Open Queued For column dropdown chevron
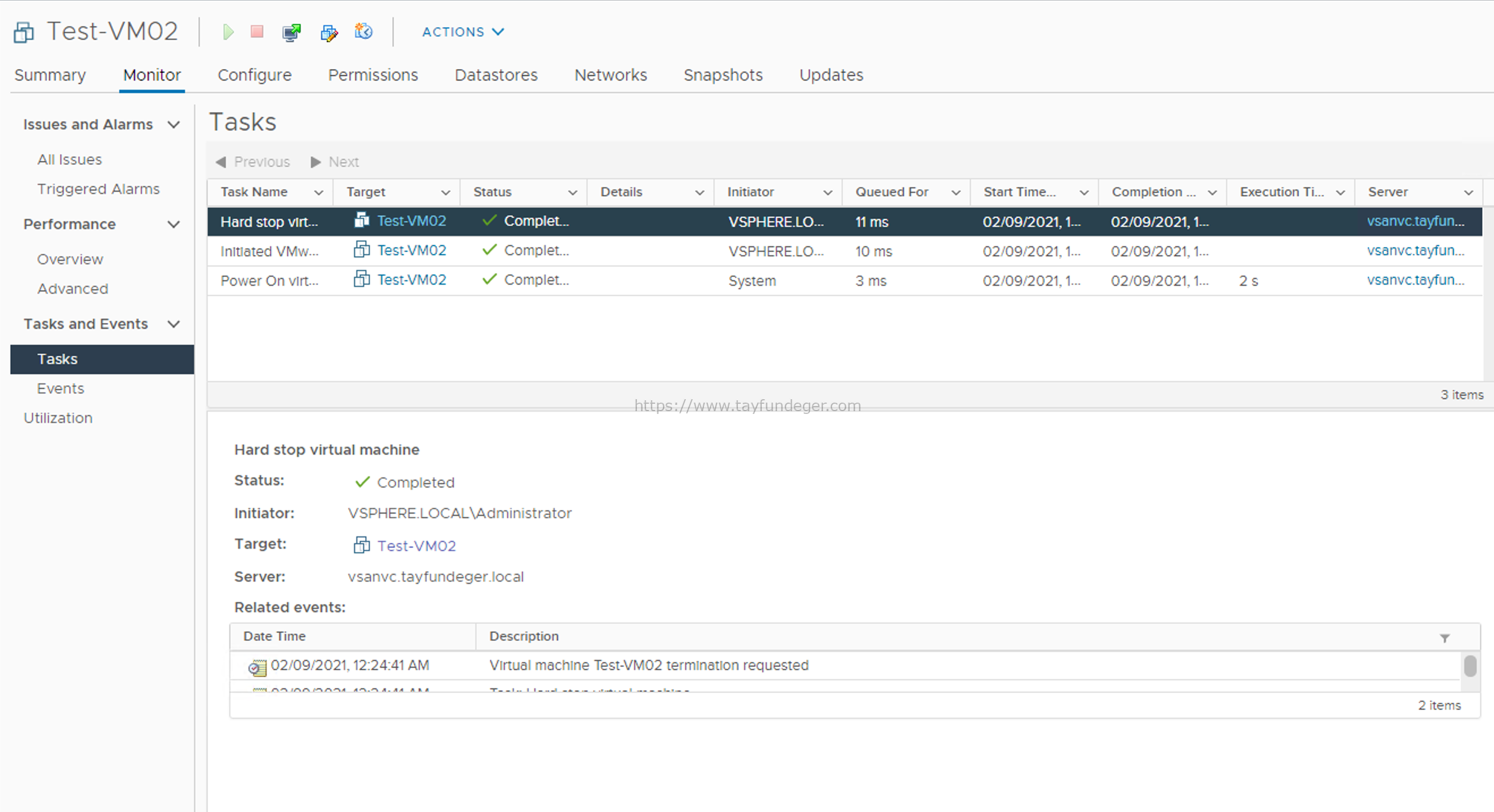1494x812 pixels. (956, 193)
